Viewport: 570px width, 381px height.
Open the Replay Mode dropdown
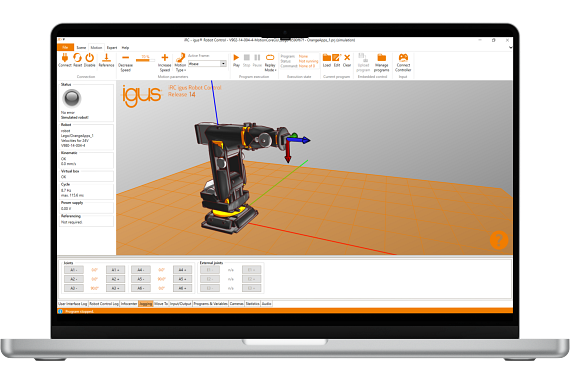(x=270, y=63)
